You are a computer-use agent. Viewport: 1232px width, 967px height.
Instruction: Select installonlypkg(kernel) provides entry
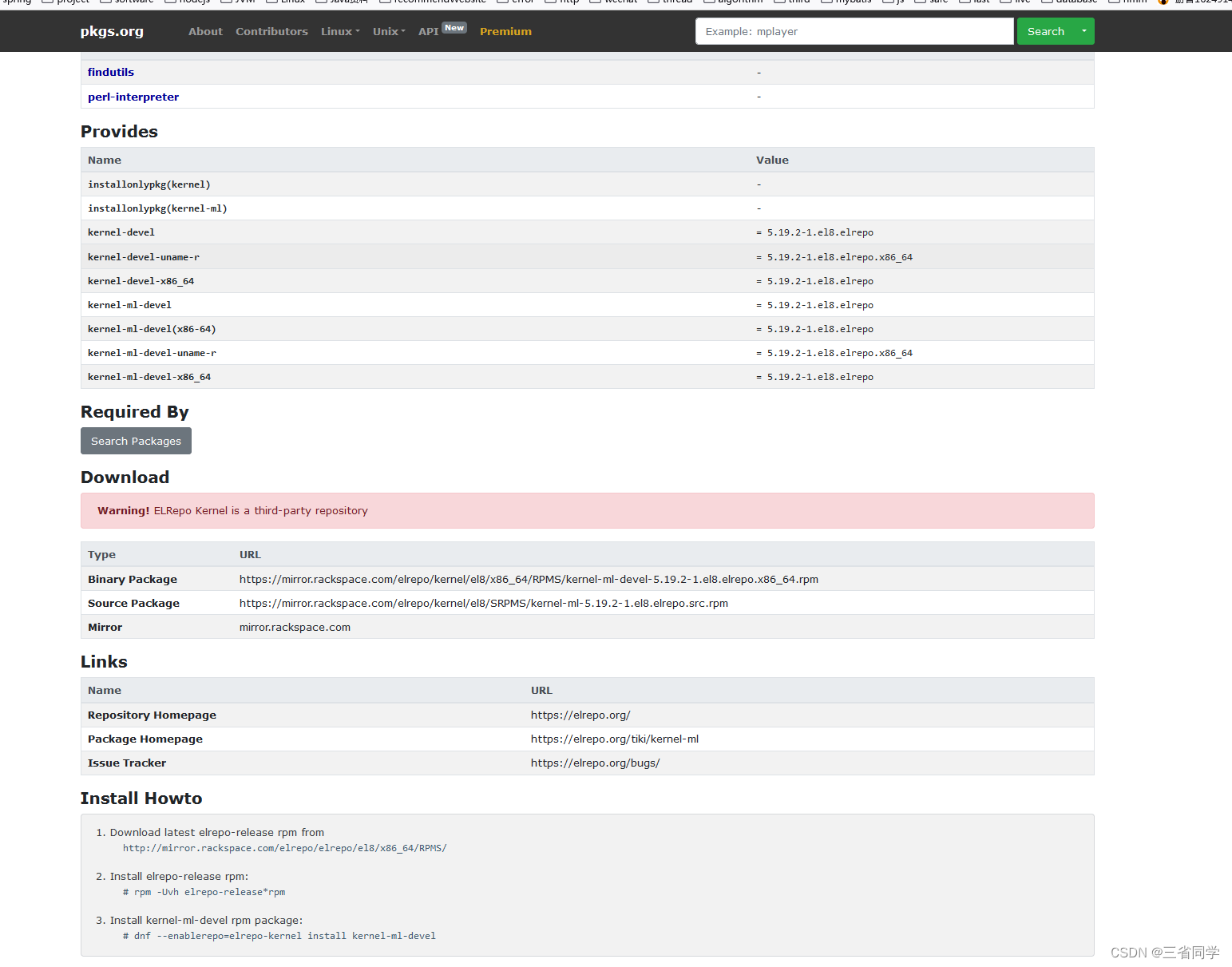tap(149, 184)
